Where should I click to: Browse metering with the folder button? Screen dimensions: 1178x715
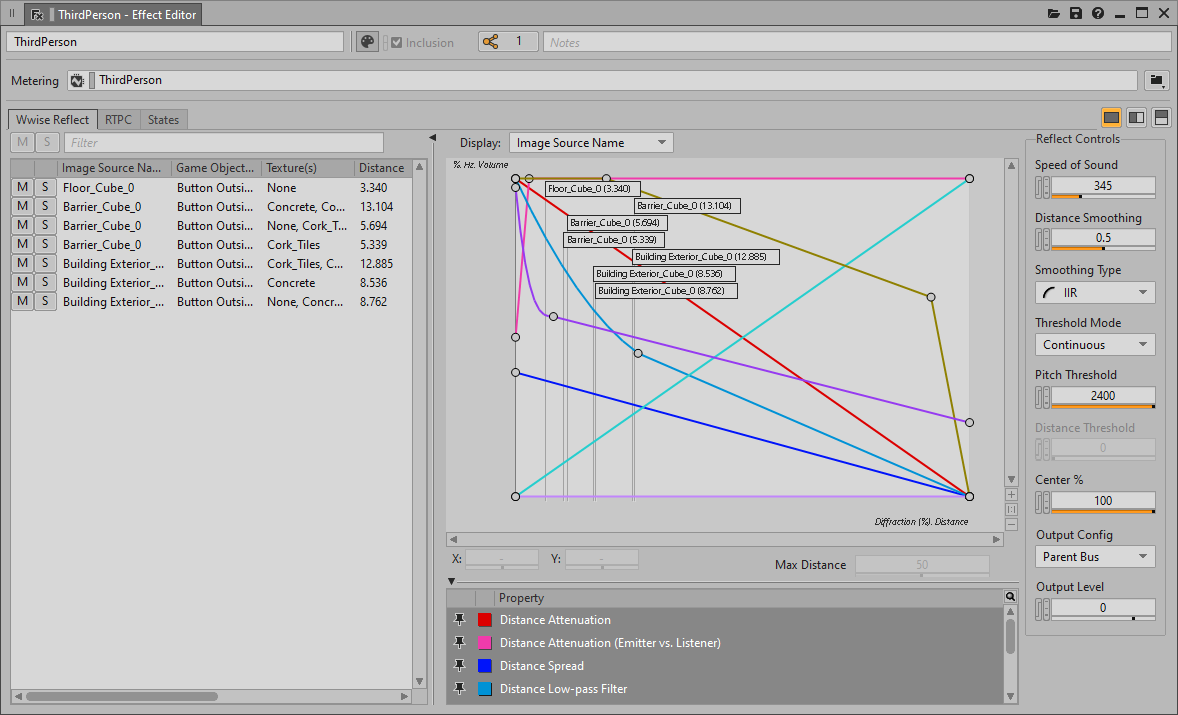1157,80
